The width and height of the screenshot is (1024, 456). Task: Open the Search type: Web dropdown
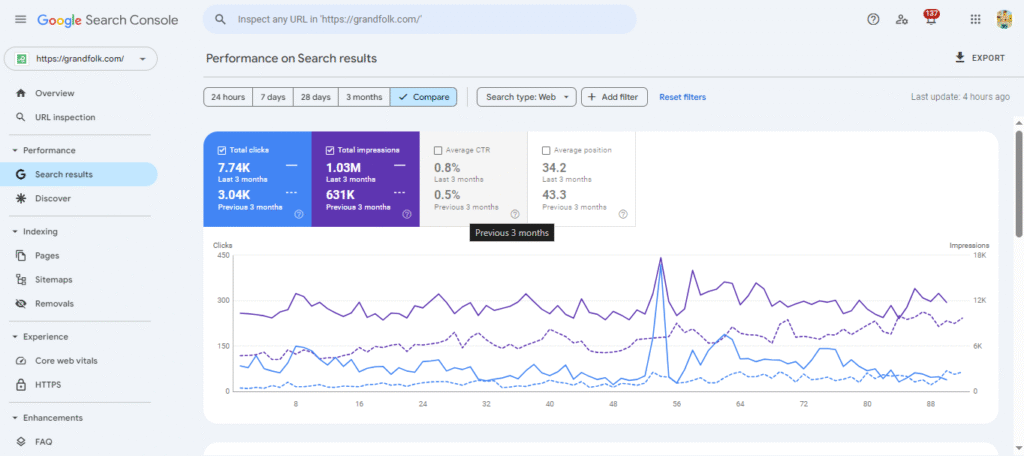tap(526, 97)
